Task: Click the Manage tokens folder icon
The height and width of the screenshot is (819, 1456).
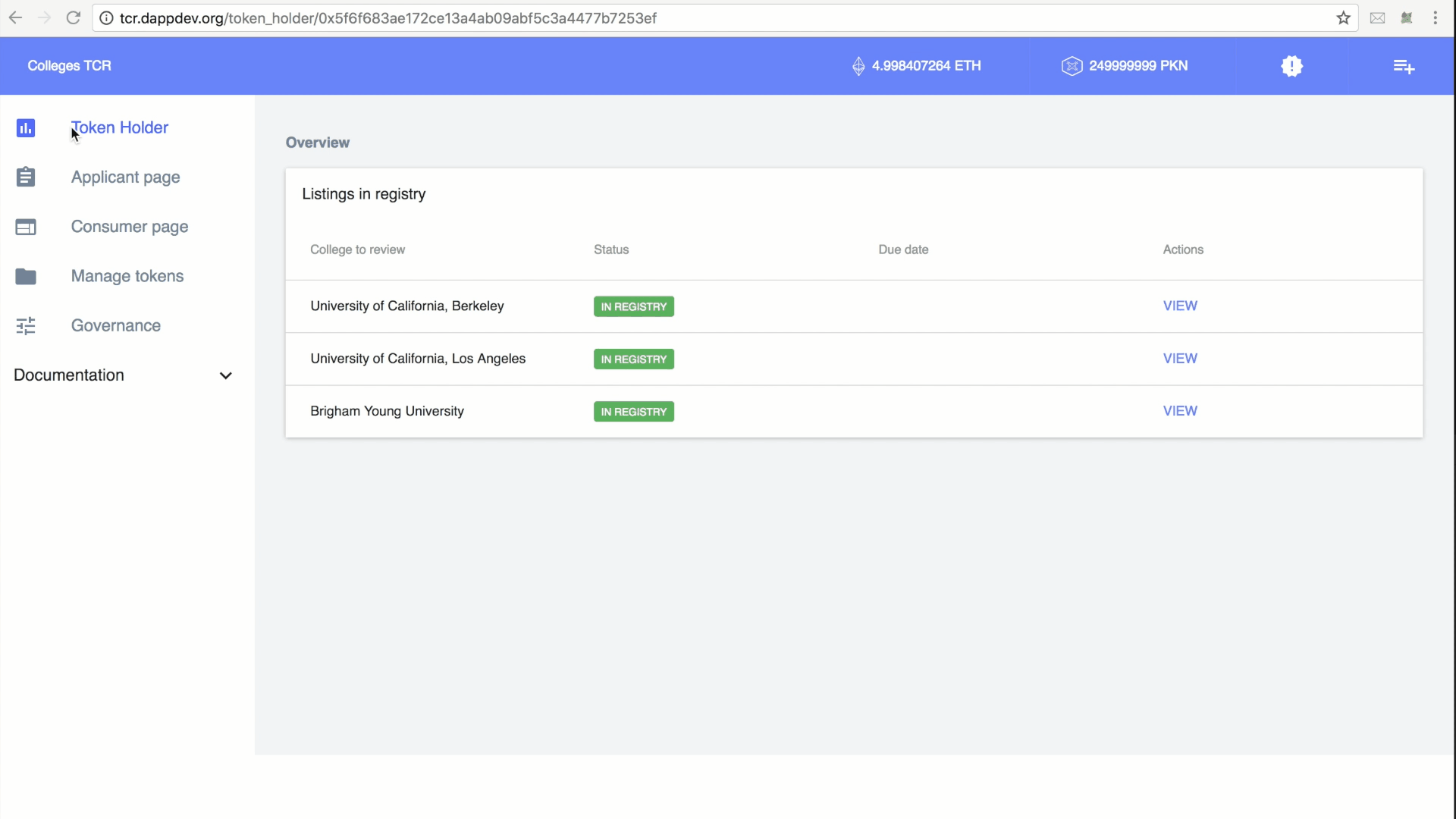Action: [x=26, y=276]
